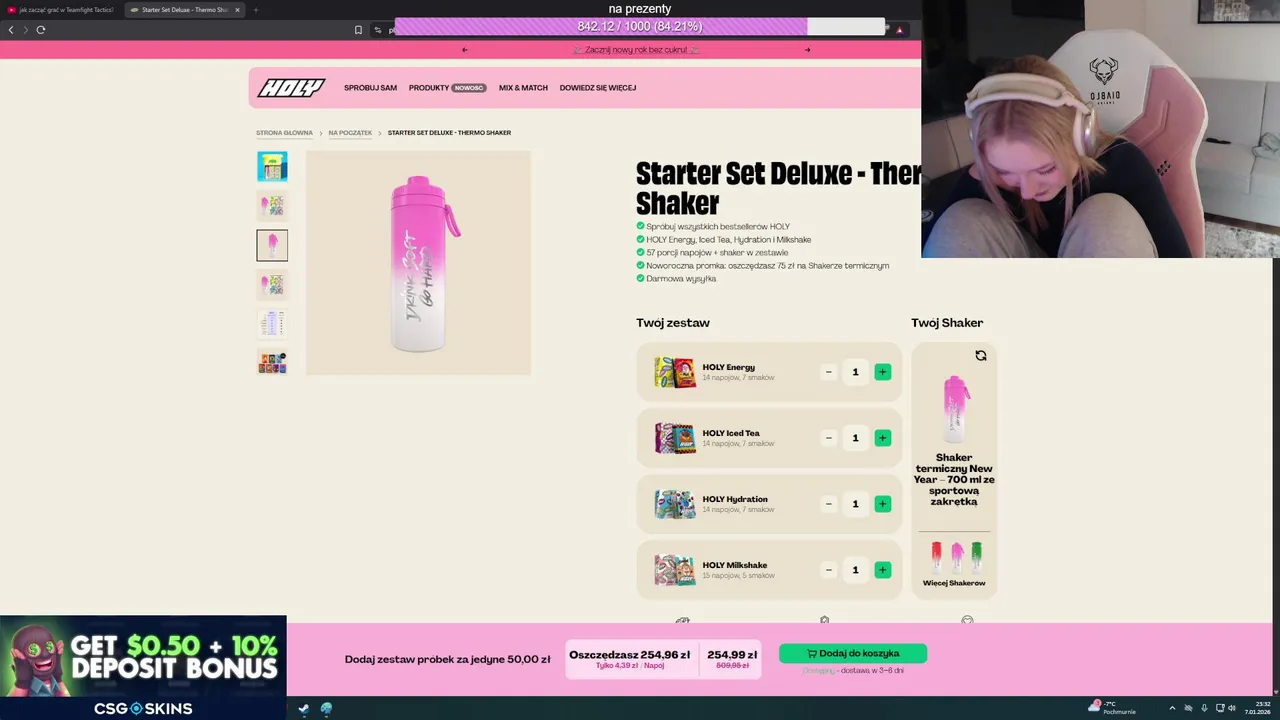This screenshot has width=1280, height=720.
Task: Reload the browser page
Action: [x=41, y=30]
